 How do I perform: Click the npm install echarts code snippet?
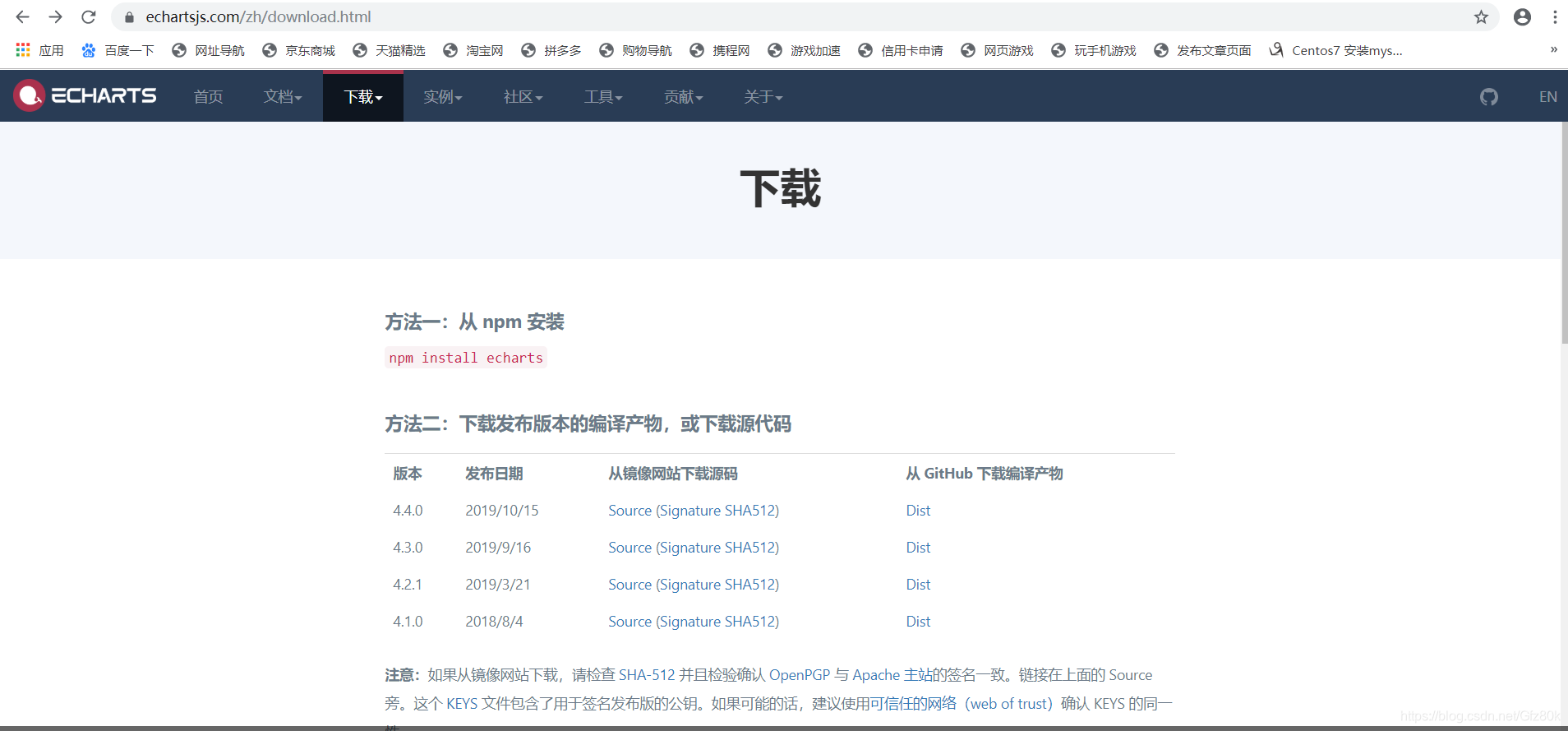[x=466, y=358]
